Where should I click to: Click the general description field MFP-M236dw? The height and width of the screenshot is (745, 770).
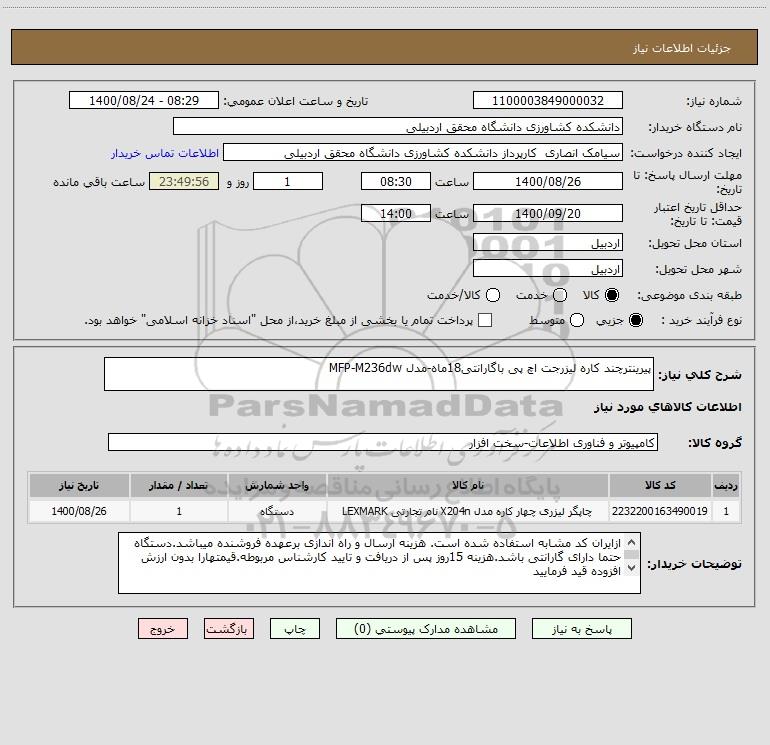379,374
